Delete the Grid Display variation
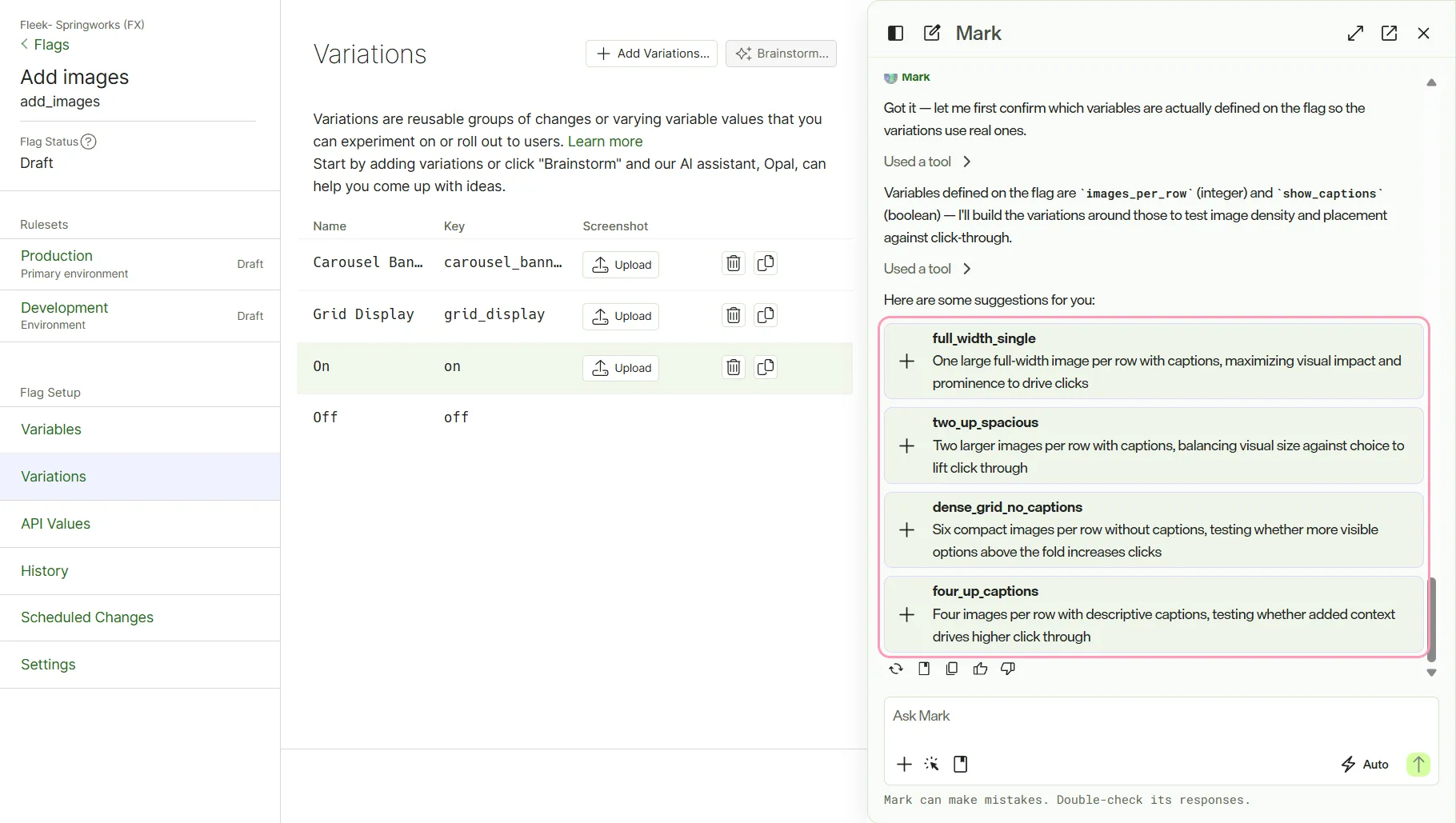Screen dimensions: 1456x823 pos(734,315)
